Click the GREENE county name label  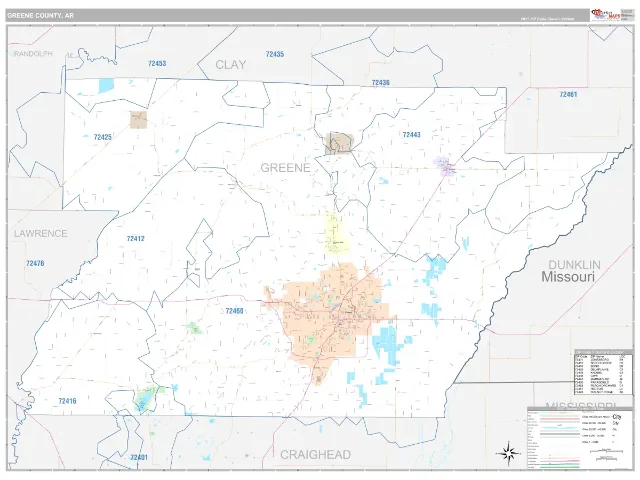[x=285, y=168]
